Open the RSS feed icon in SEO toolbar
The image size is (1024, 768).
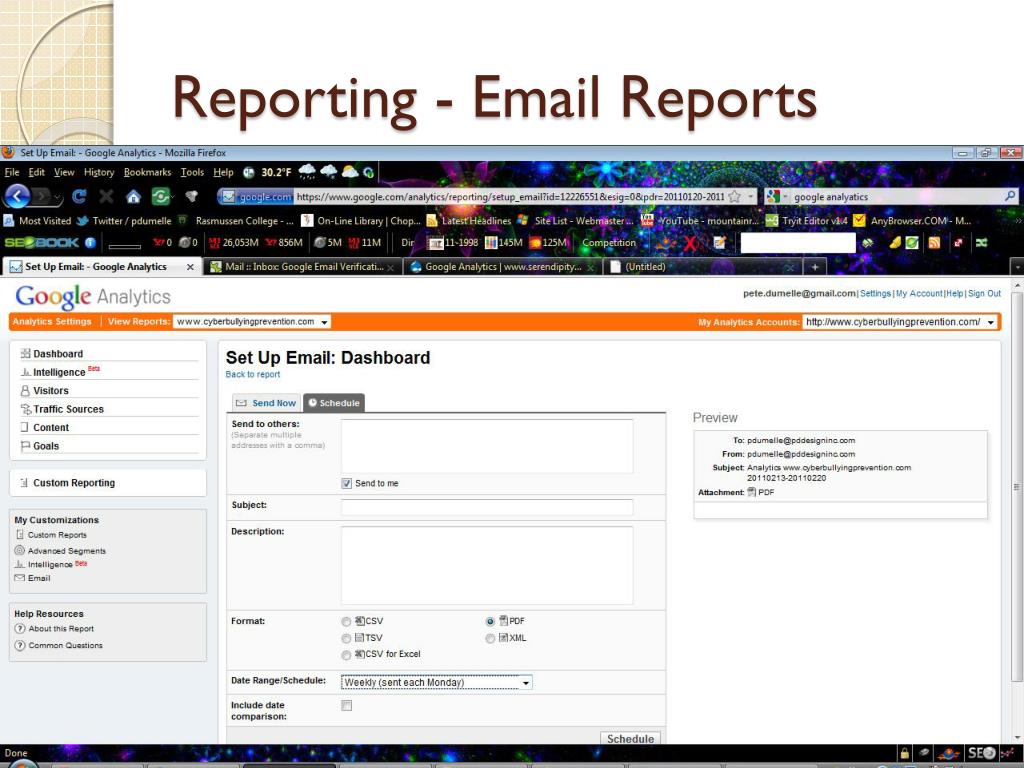[935, 243]
